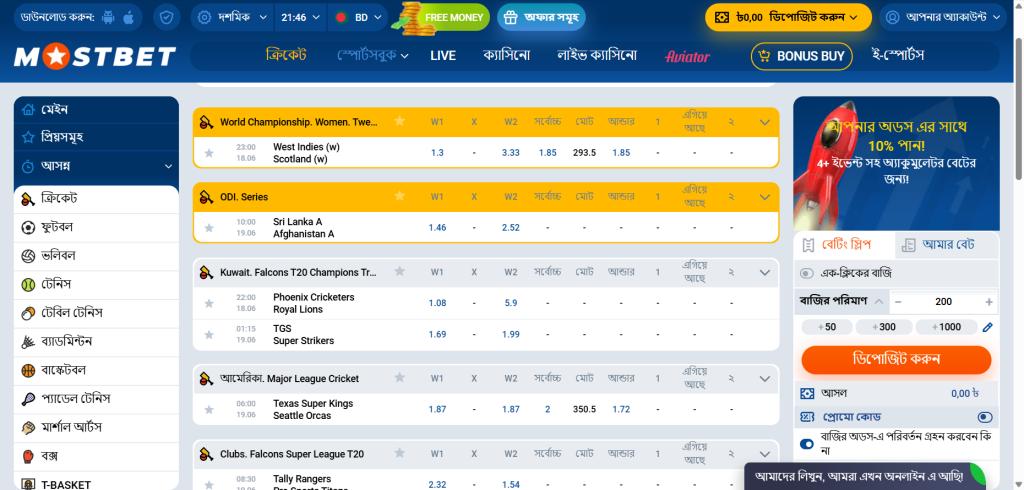
Task: Favorite the Sri Lanka A match star
Action: (209, 228)
